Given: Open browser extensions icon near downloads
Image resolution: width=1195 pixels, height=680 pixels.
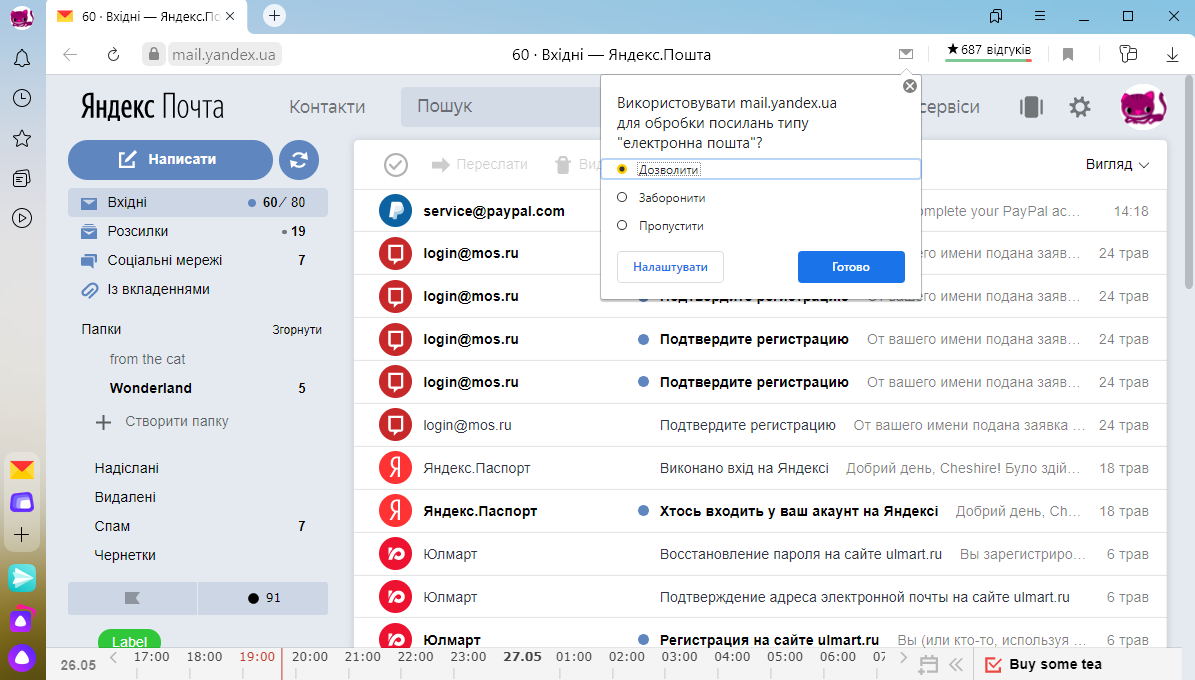Looking at the screenshot, I should click(x=1128, y=53).
